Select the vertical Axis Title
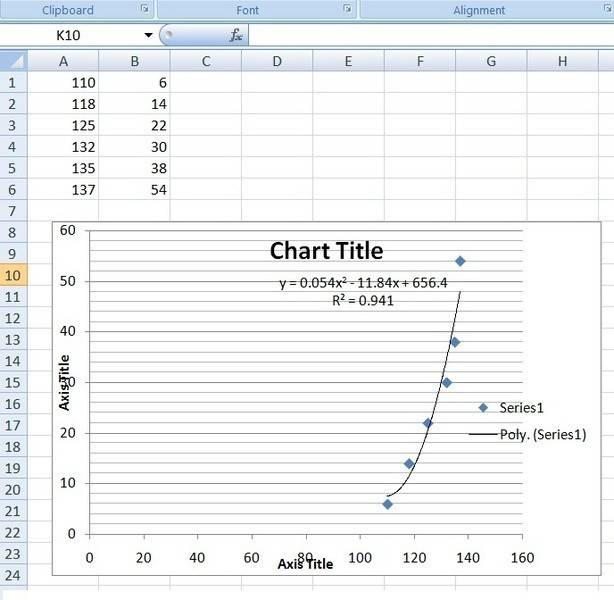This screenshot has height=600, width=614. (65, 382)
